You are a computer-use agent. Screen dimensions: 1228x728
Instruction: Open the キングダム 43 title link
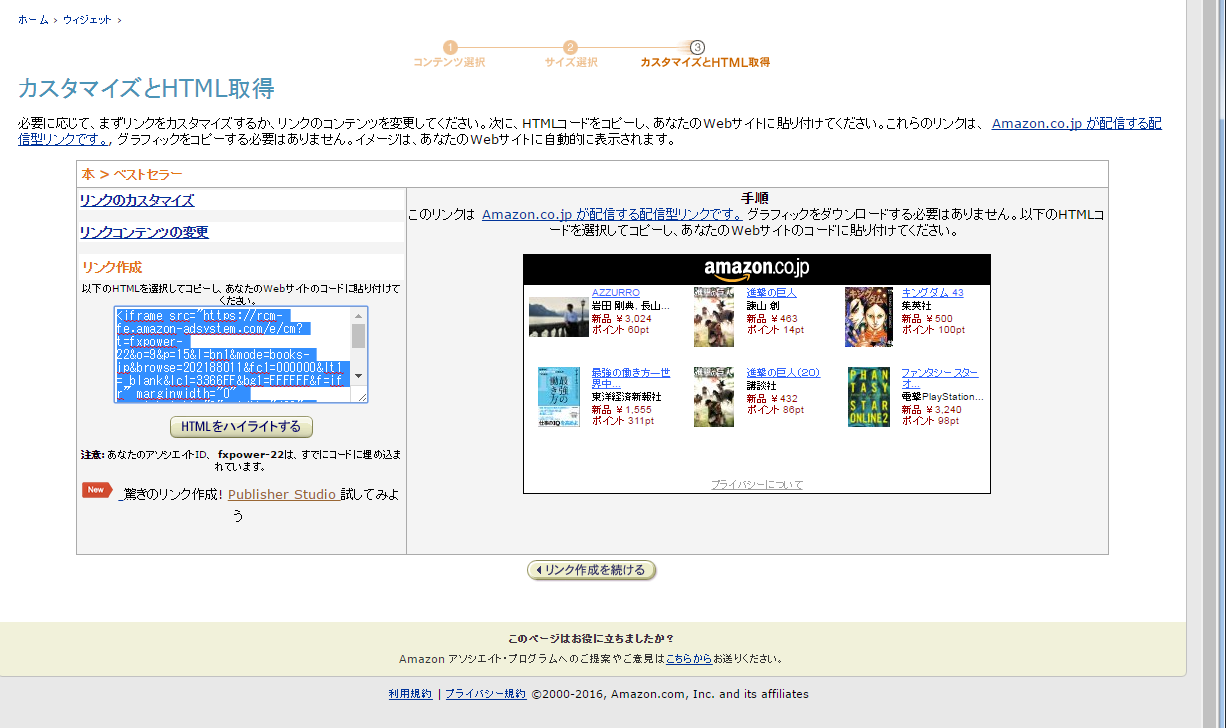pos(933,293)
